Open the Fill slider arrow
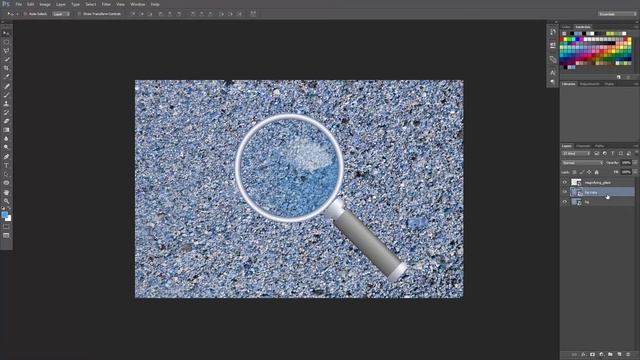640x360 pixels. 635,172
